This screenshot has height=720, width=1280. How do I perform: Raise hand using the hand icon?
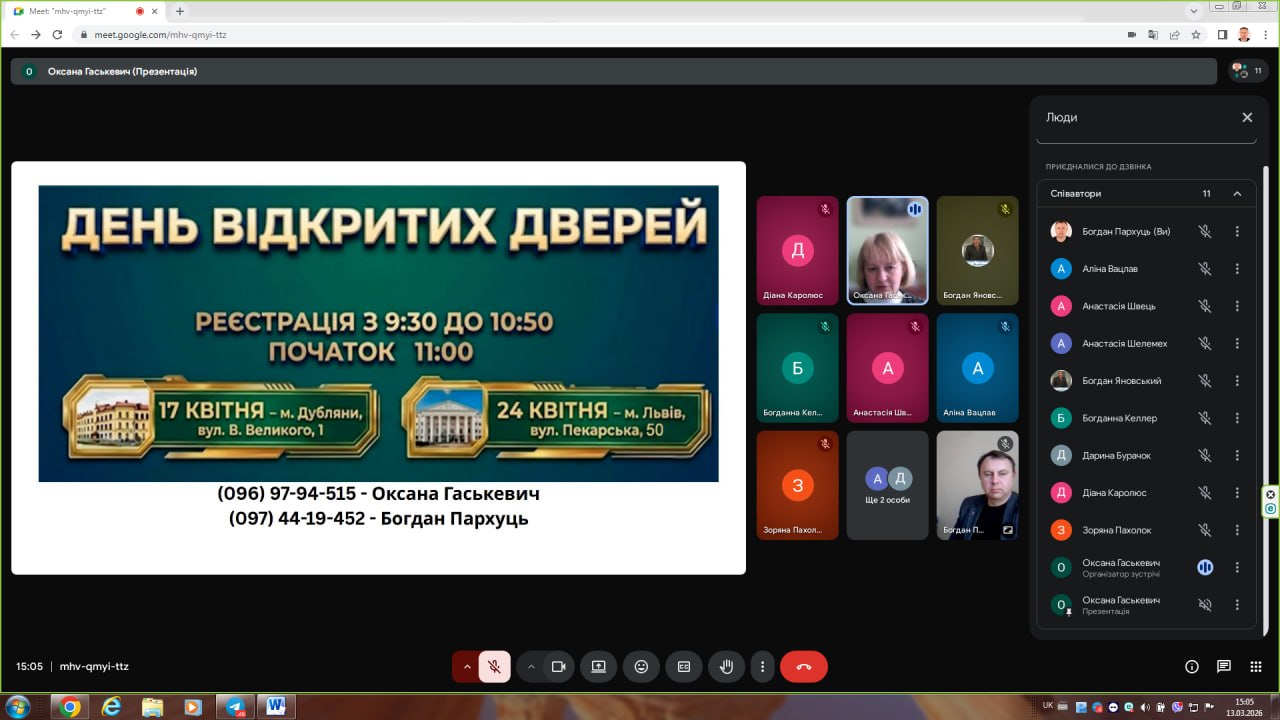click(727, 666)
